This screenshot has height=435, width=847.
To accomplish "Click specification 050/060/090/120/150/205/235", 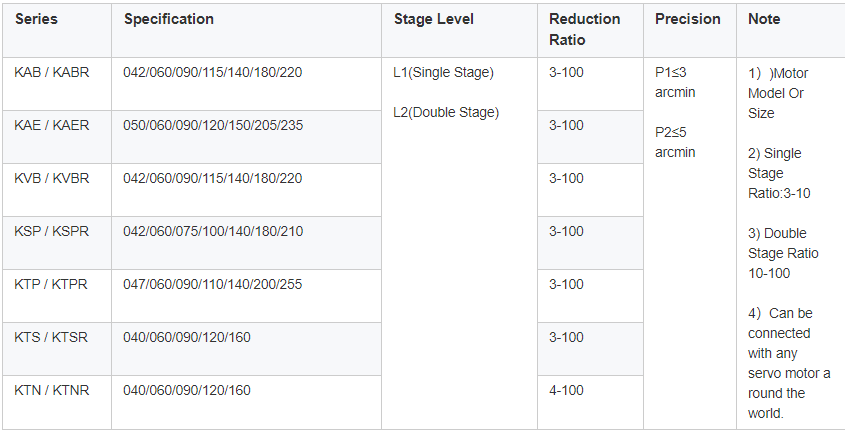I will (x=213, y=125).
